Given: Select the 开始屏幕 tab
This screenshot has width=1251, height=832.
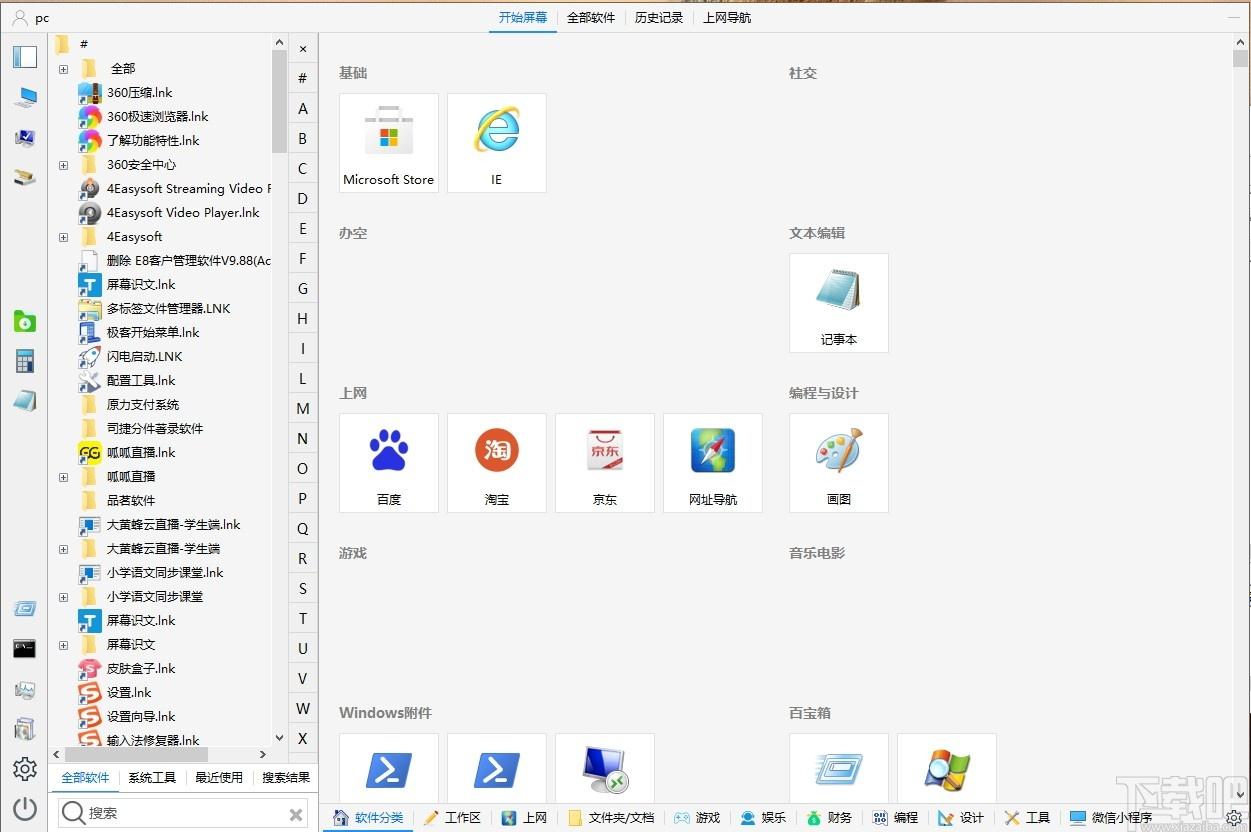Looking at the screenshot, I should pos(523,18).
